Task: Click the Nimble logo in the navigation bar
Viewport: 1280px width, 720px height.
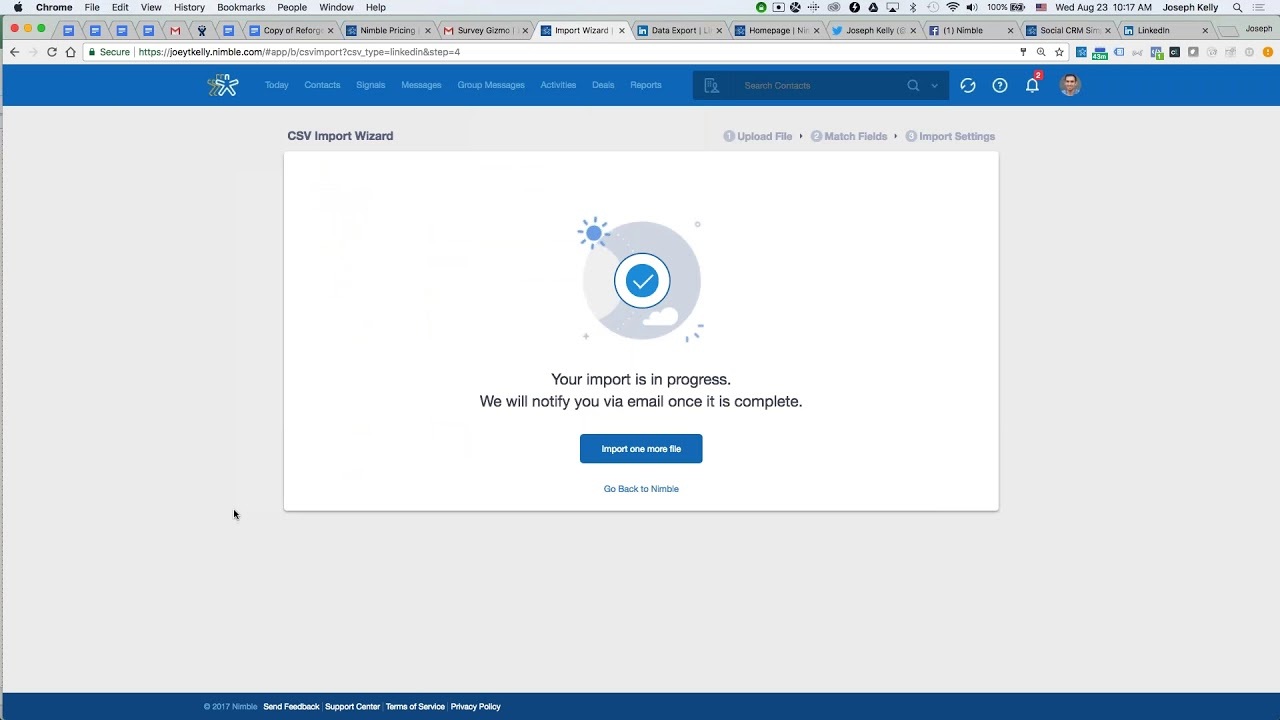Action: [222, 85]
